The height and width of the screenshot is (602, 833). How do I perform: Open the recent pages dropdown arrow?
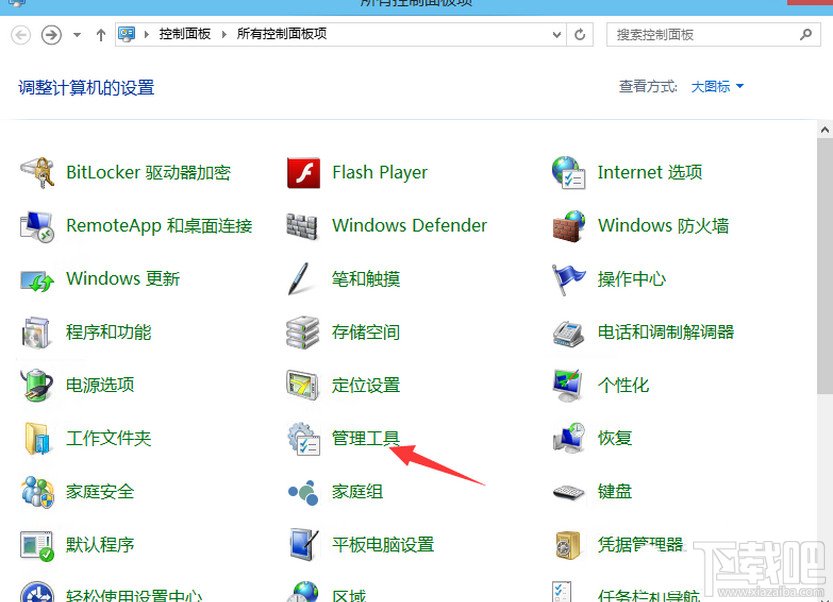76,33
